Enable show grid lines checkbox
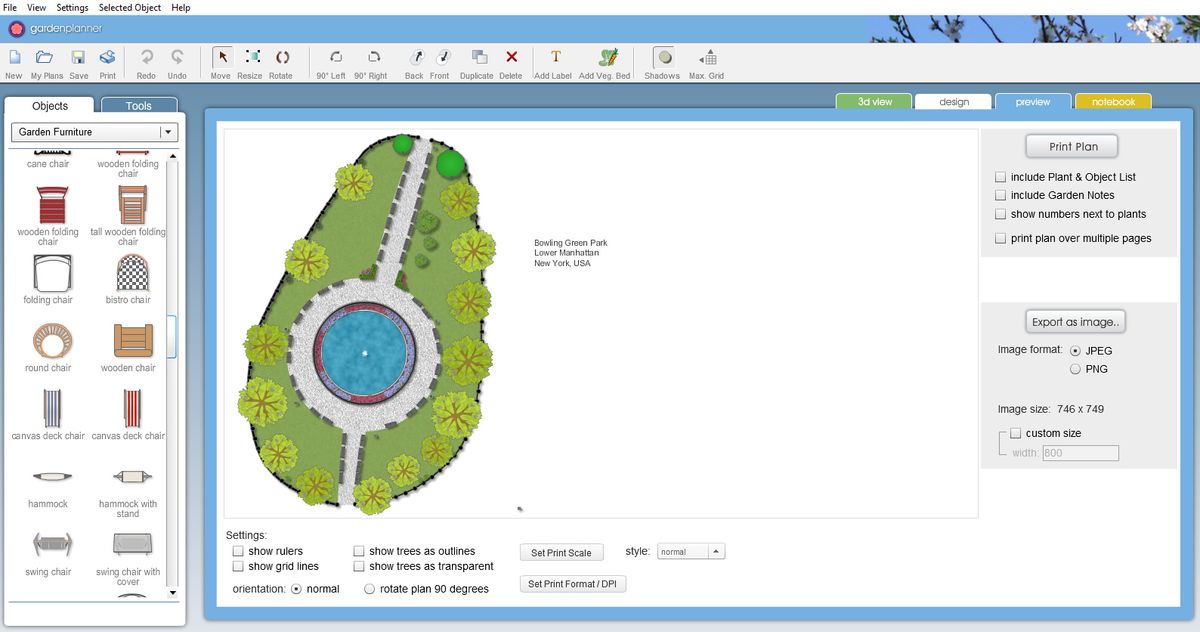Screen dimensions: 1200x632 coord(238,567)
